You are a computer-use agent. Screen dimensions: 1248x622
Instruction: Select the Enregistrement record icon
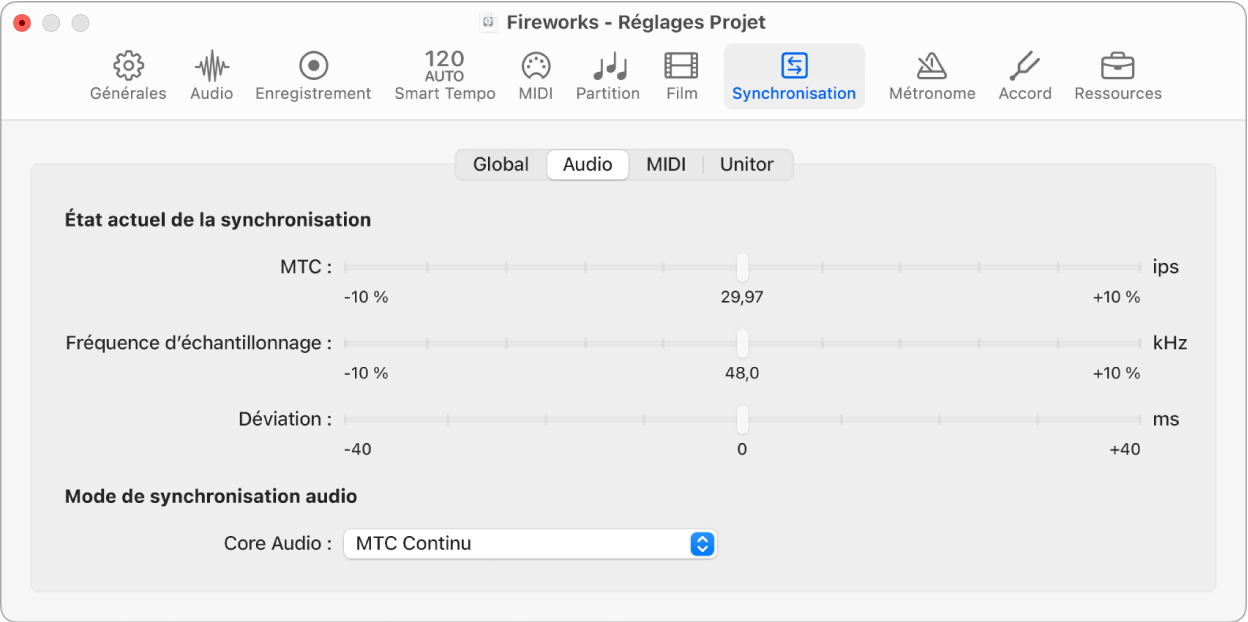(x=313, y=67)
